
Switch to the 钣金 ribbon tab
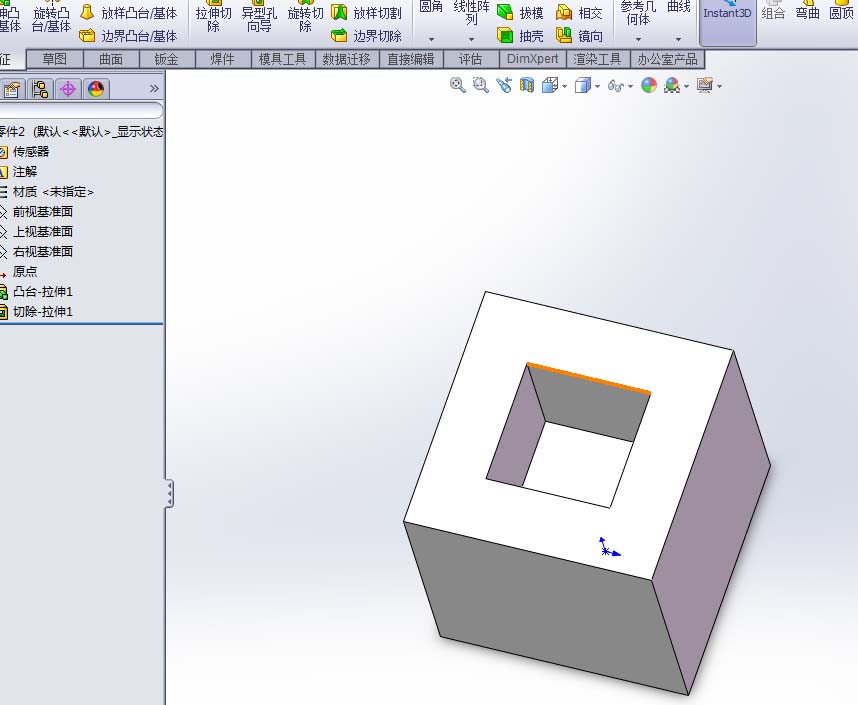pyautogui.click(x=165, y=59)
